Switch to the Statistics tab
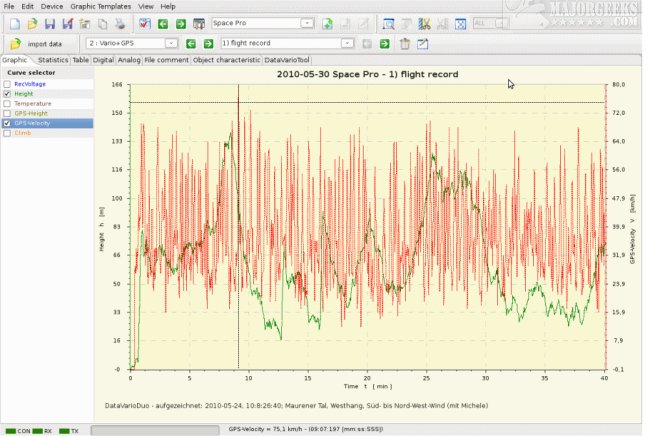650x436 pixels. tap(52, 60)
